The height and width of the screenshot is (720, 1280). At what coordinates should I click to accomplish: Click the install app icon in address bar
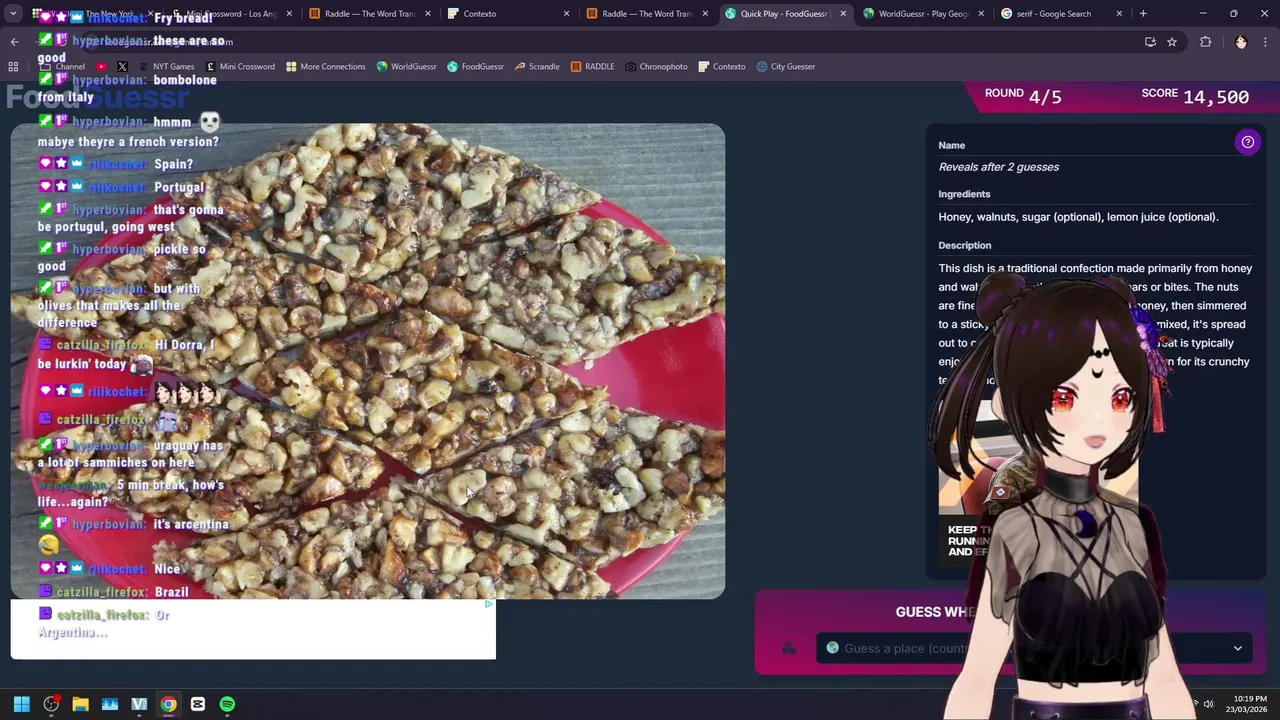pyautogui.click(x=1150, y=42)
